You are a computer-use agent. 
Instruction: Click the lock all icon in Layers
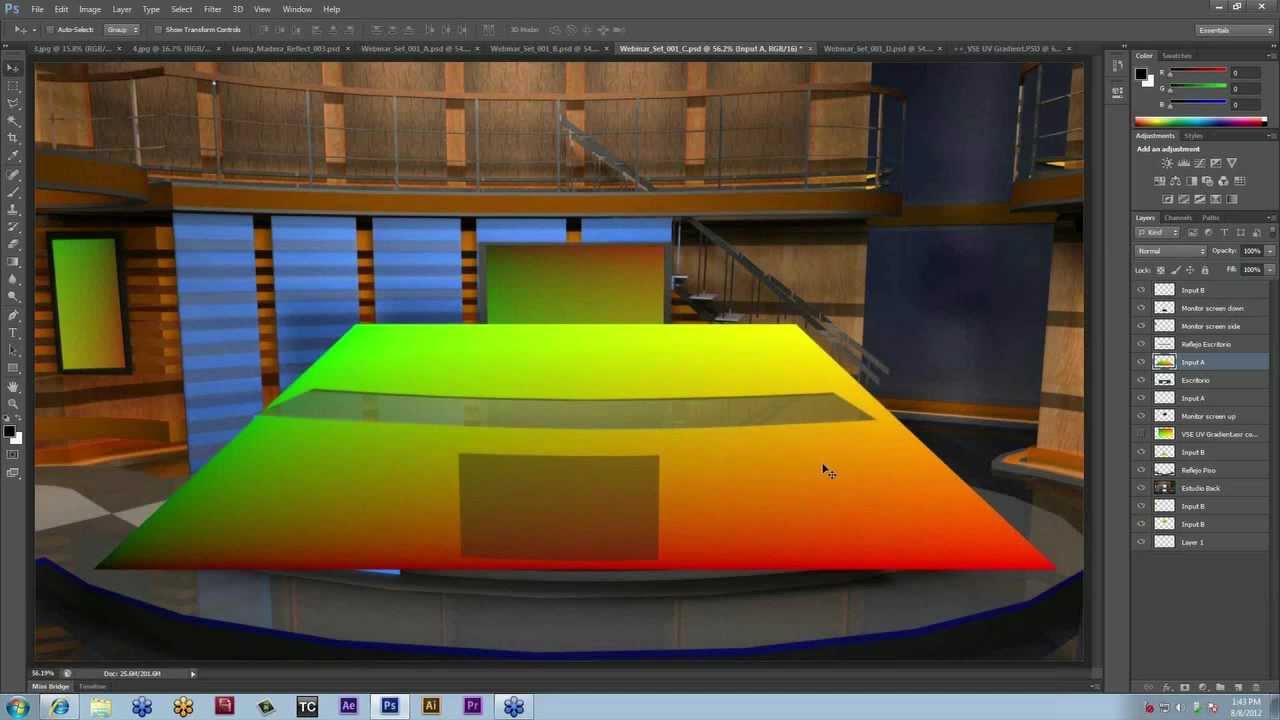coord(1205,270)
